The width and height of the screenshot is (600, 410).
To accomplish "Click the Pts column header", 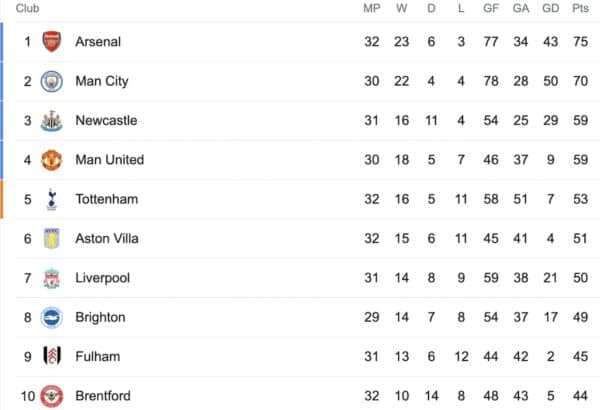I will coord(580,8).
